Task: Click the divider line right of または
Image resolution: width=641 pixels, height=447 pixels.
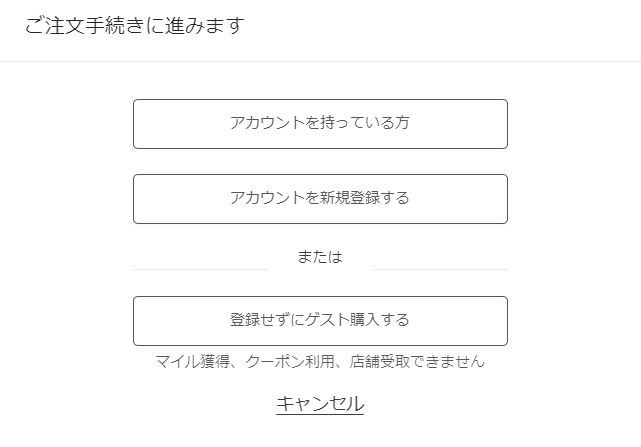Action: (x=440, y=269)
